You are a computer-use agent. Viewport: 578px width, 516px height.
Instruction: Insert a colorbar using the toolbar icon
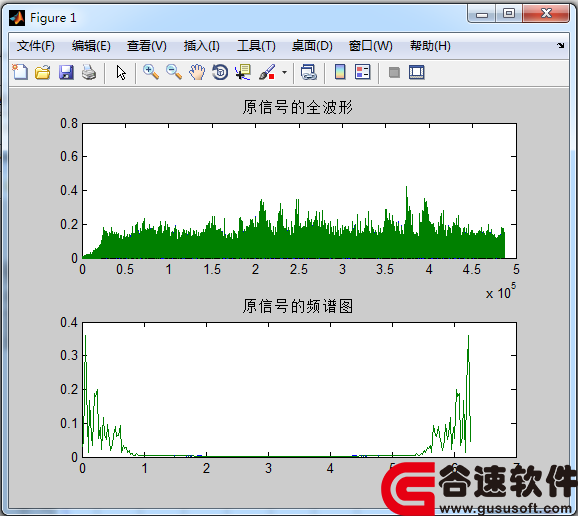coord(340,72)
